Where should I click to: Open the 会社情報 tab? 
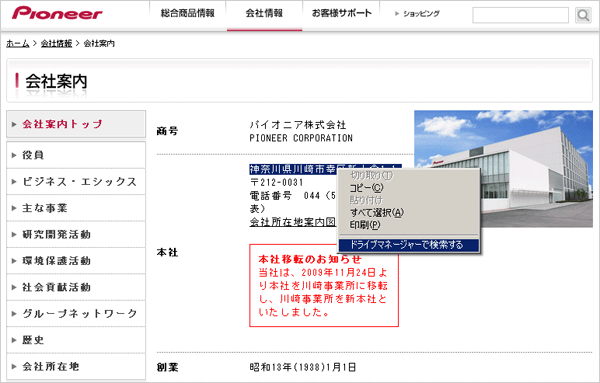coord(264,13)
